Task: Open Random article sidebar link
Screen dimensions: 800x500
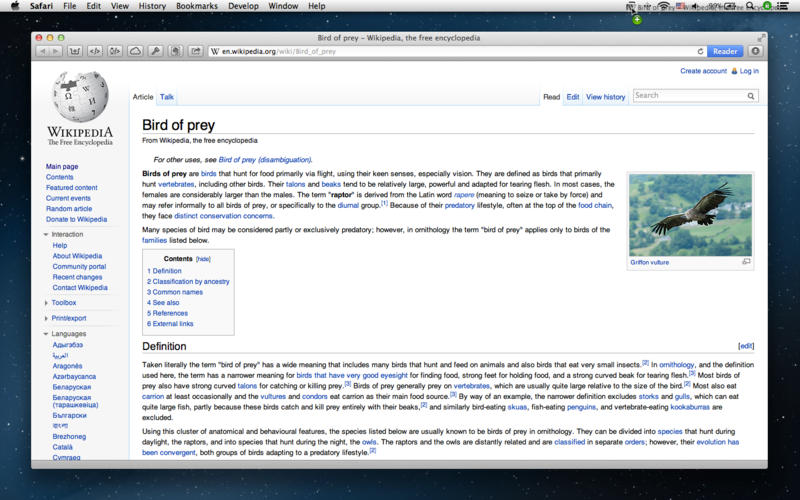Action: point(69,209)
